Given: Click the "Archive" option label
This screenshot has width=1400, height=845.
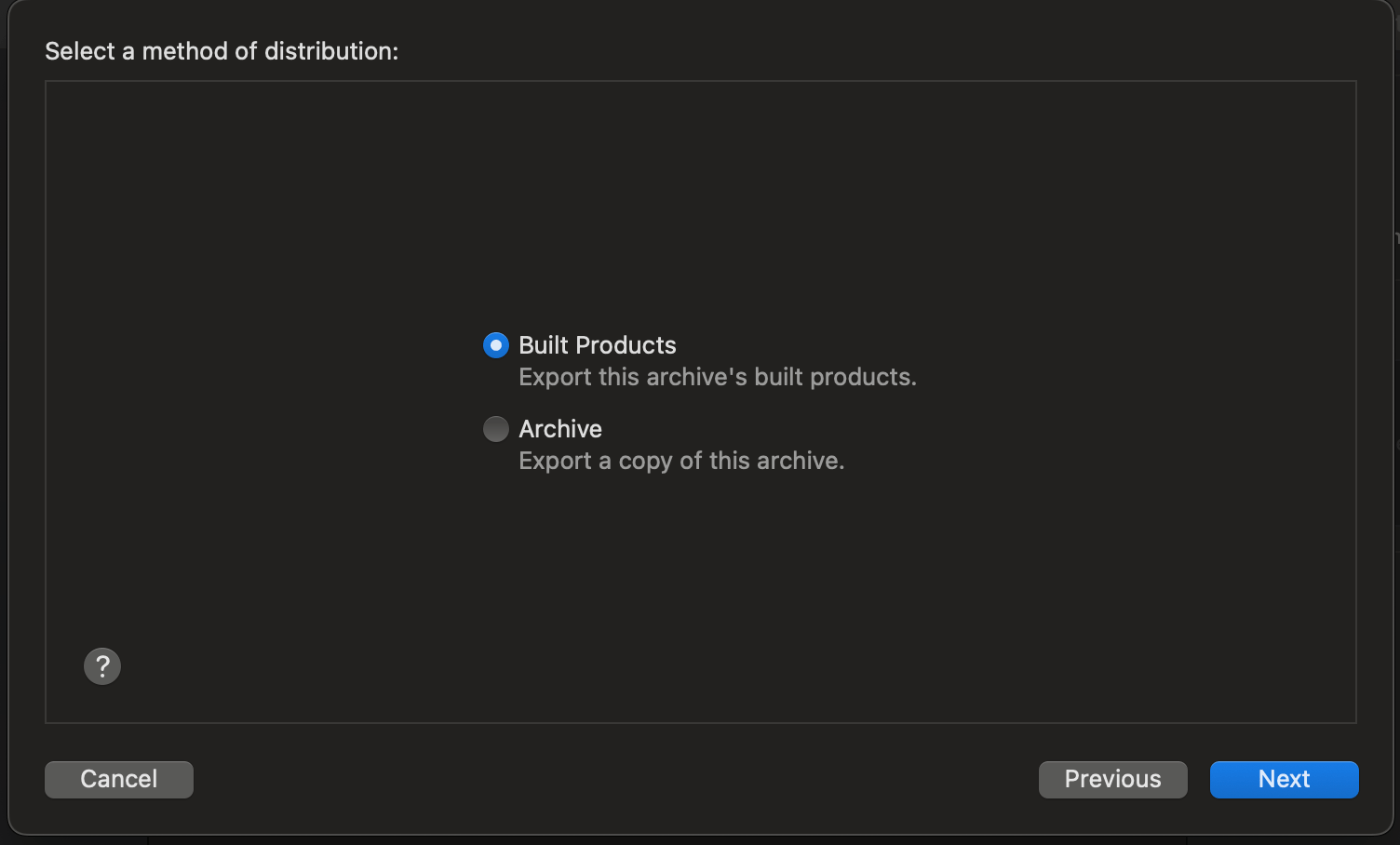Looking at the screenshot, I should [x=560, y=429].
